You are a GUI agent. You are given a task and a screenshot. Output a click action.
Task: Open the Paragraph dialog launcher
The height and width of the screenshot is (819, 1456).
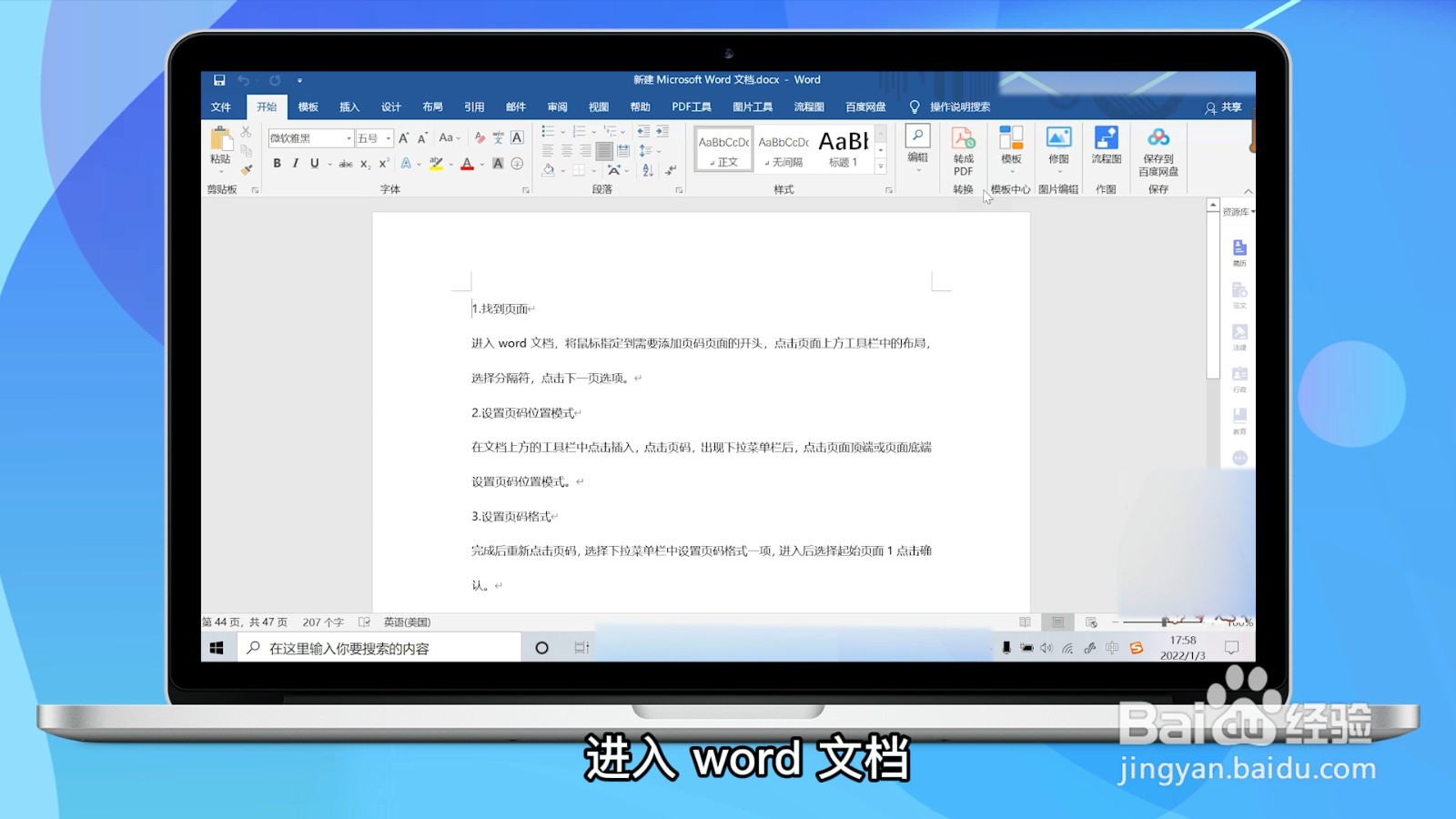click(679, 190)
